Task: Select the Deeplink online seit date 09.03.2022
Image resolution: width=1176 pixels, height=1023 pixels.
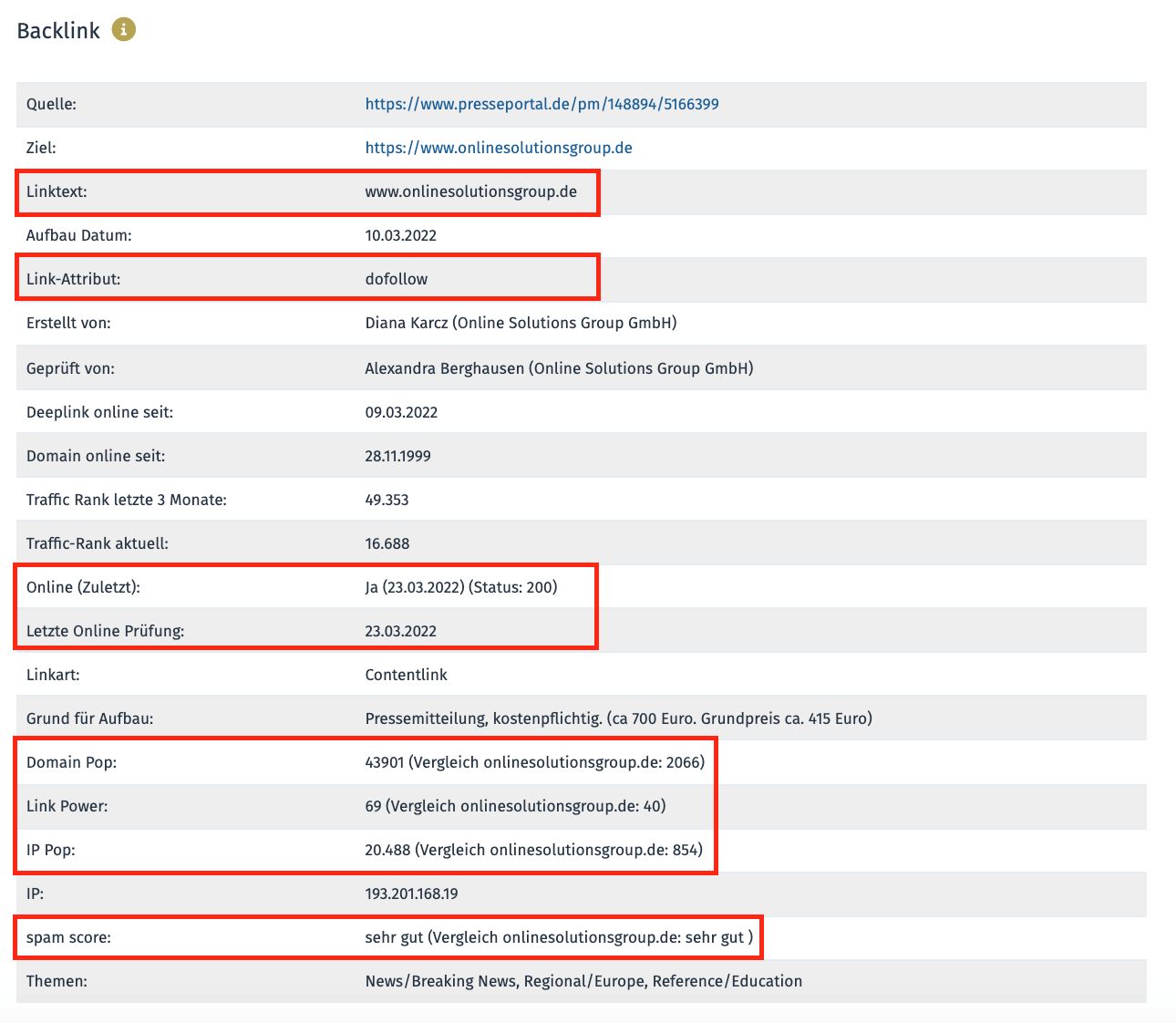Action: click(401, 412)
